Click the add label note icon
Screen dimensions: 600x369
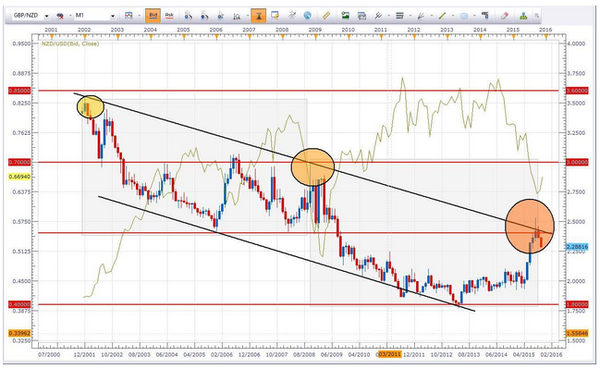(275, 15)
